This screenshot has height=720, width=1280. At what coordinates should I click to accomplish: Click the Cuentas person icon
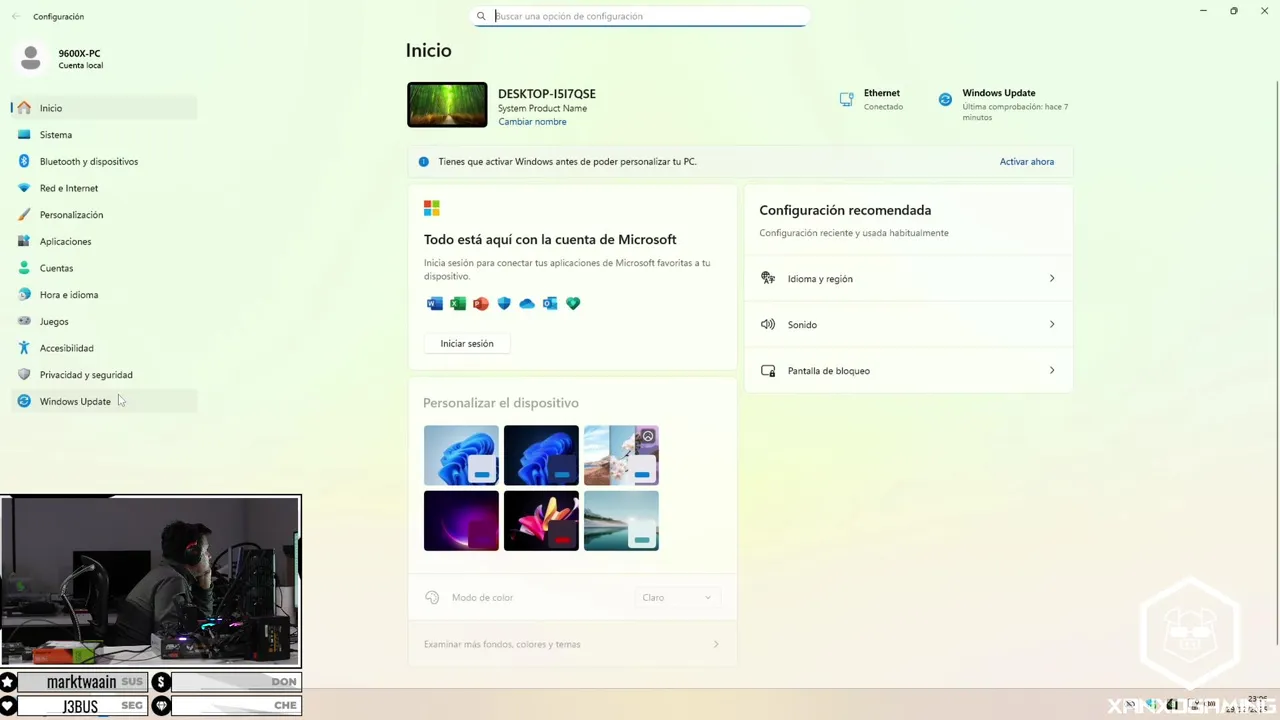(x=24, y=268)
